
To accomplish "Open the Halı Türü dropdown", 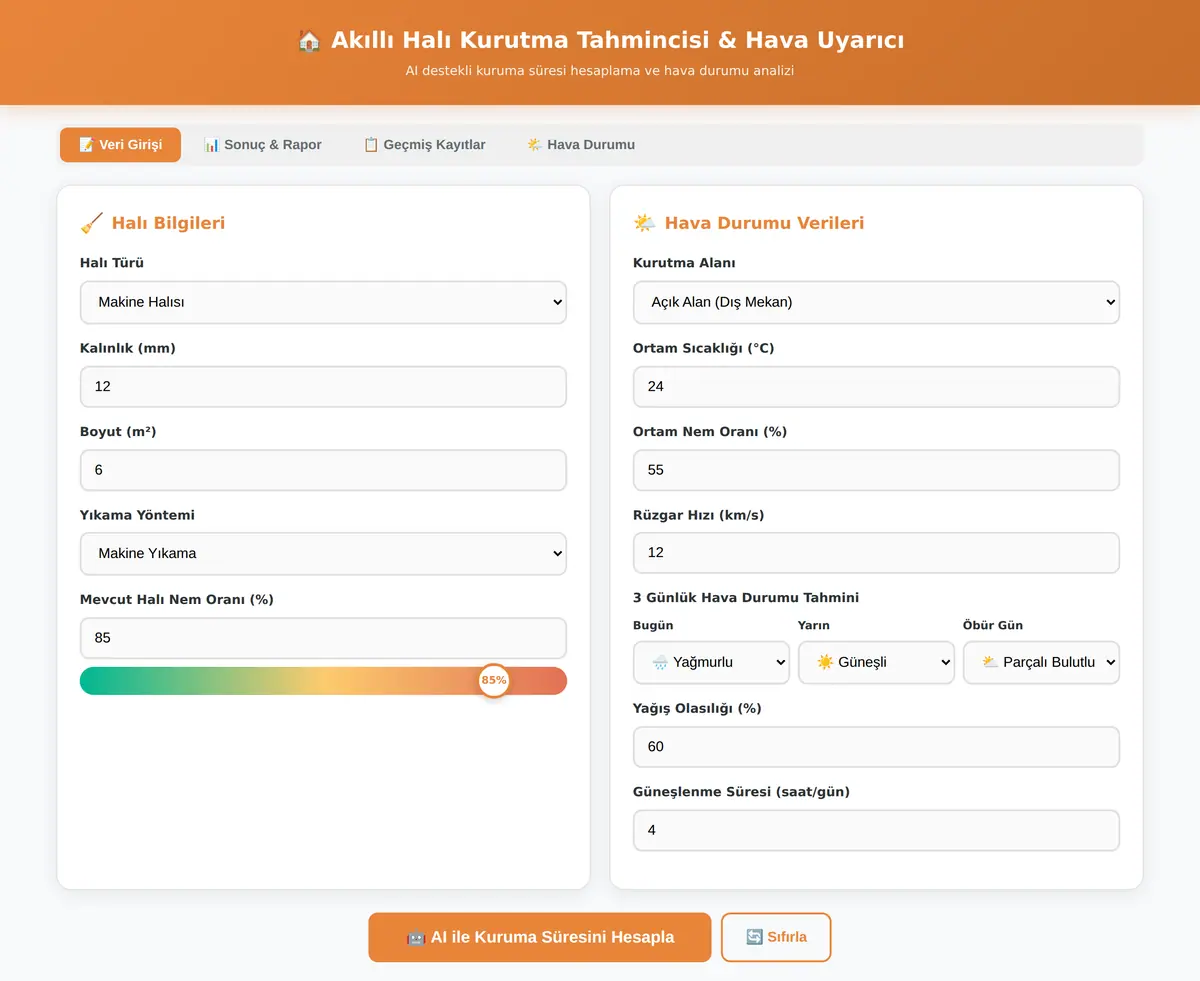I will click(x=323, y=302).
